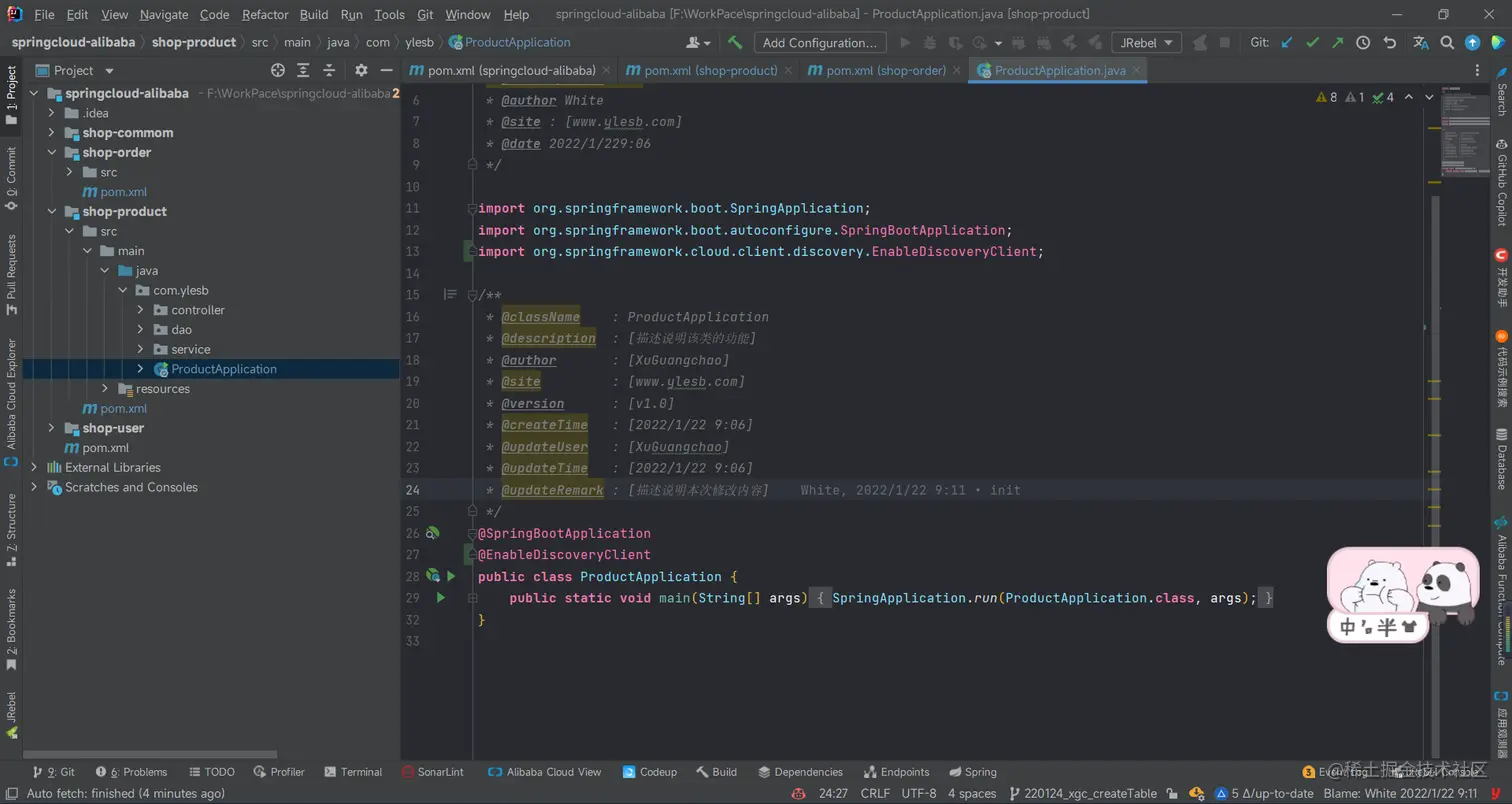Open the Navigate menu
Image resolution: width=1512 pixels, height=804 pixels.
tap(164, 14)
